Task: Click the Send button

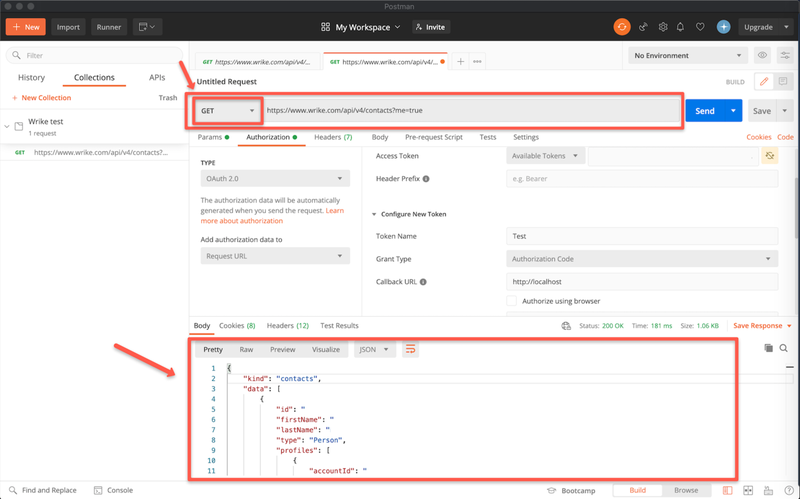Action: [x=705, y=111]
